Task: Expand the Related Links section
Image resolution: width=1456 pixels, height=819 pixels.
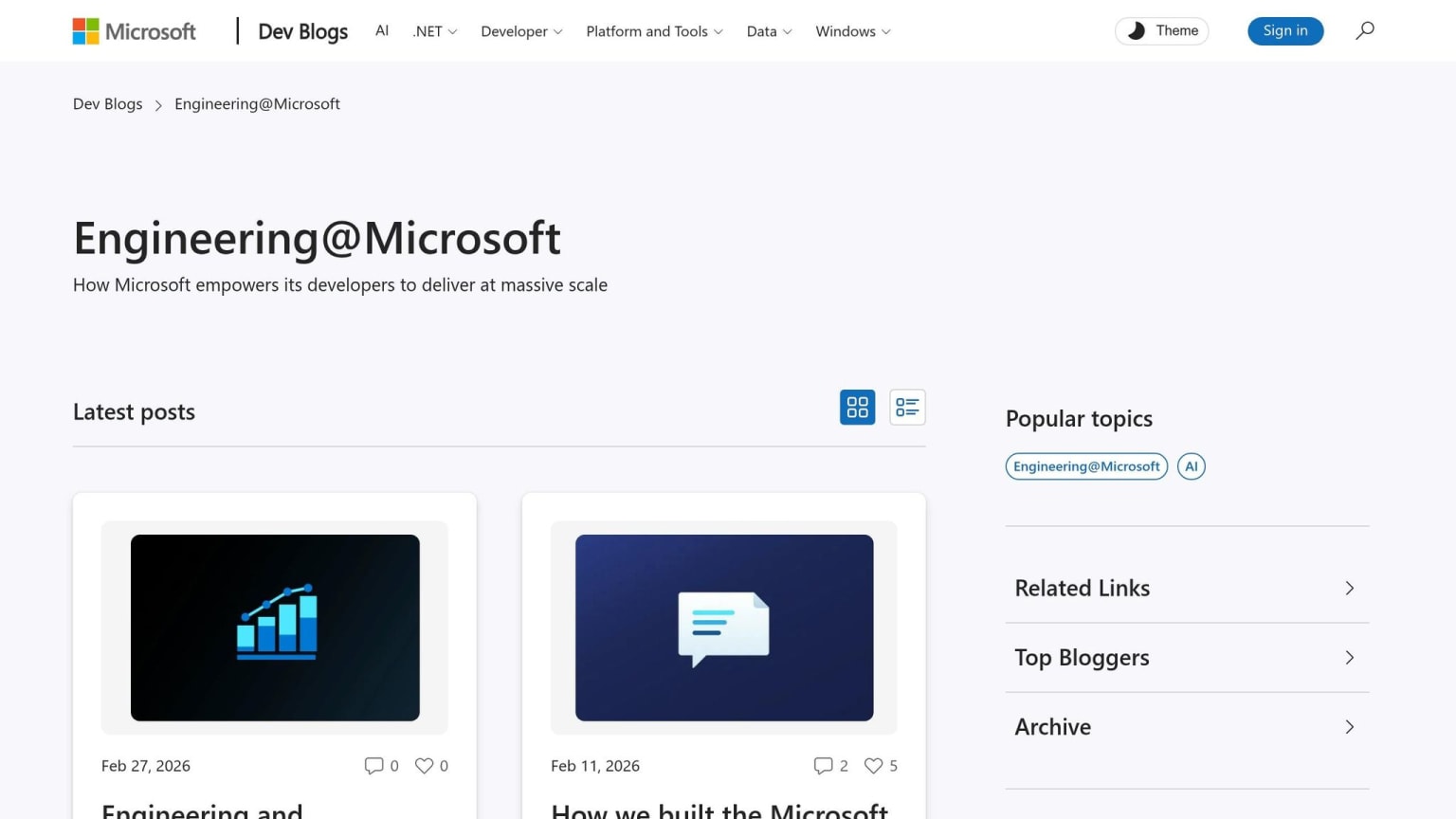Action: point(1187,588)
